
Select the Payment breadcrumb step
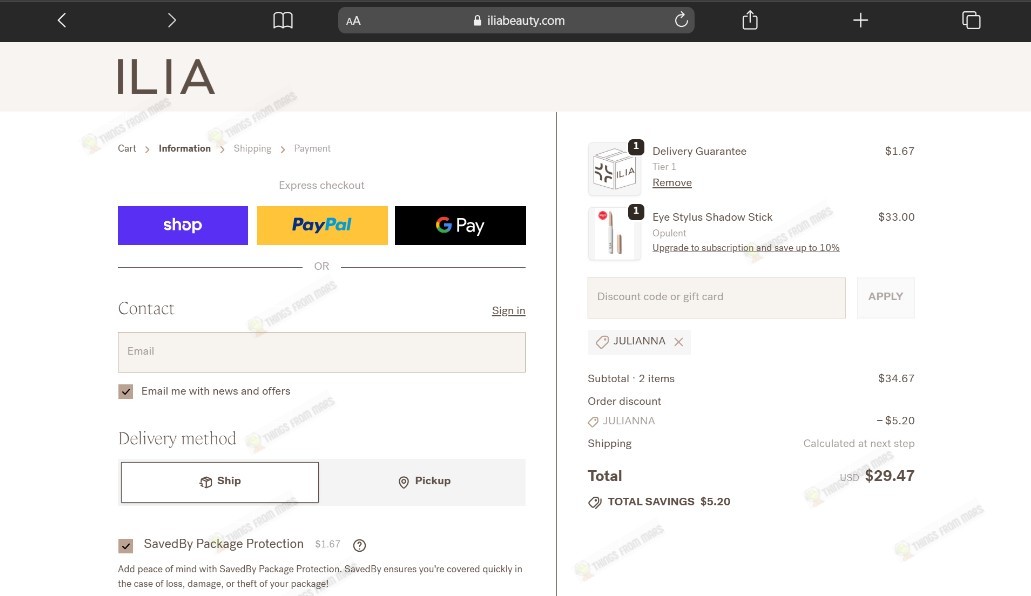(312, 149)
